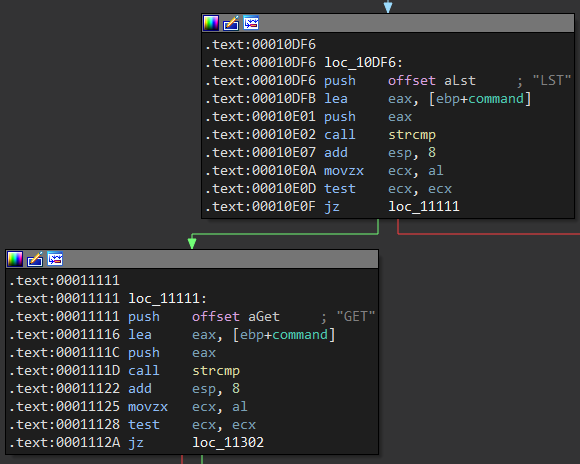Click command variable at 00011116
Screen dimensions: 580x464
[300, 335]
